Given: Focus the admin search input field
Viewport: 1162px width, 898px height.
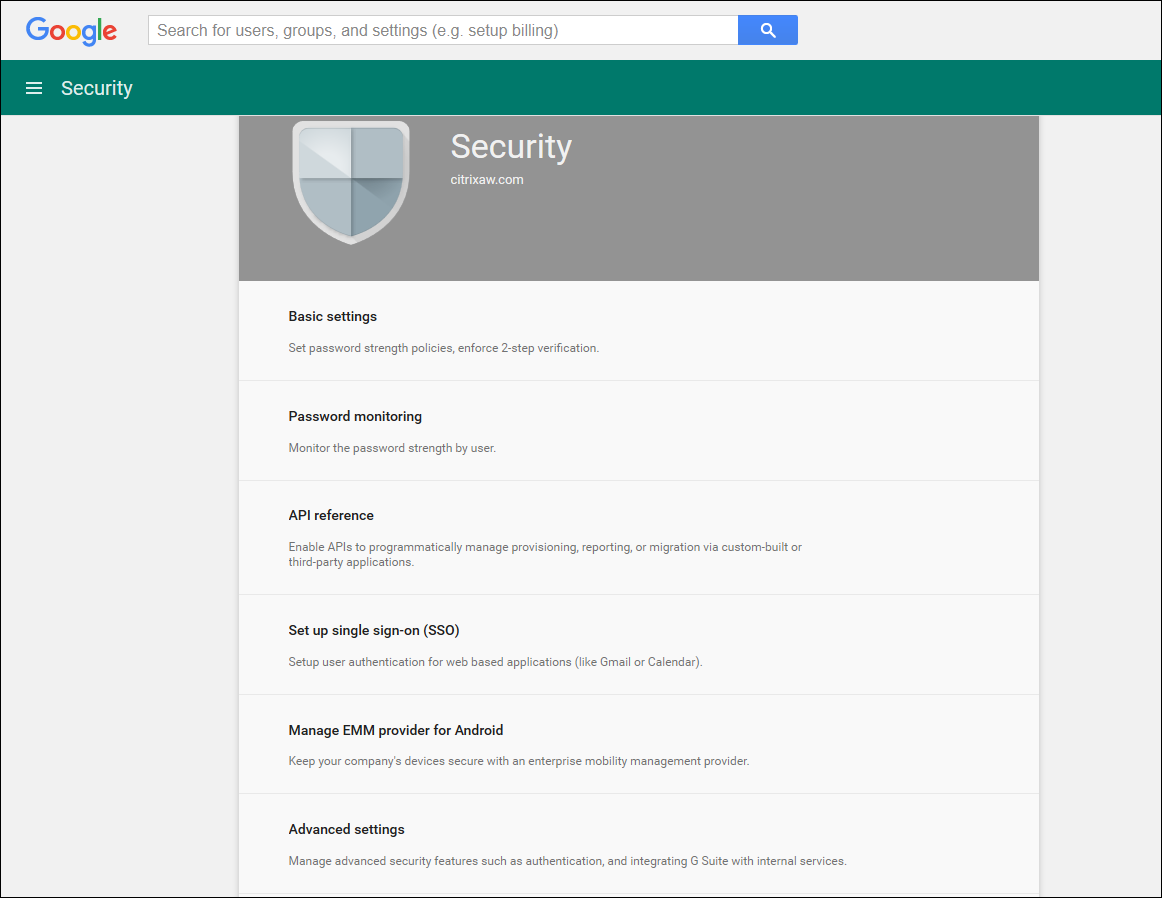Looking at the screenshot, I should (443, 30).
